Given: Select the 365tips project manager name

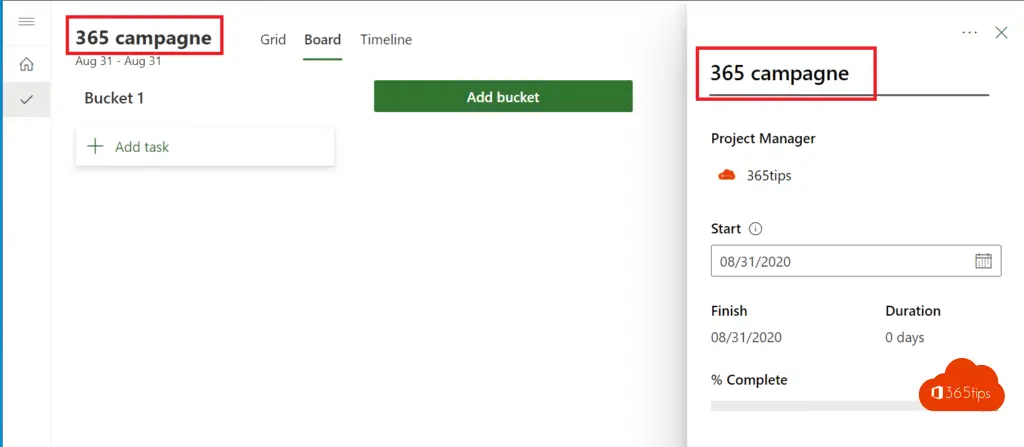Looking at the screenshot, I should click(x=769, y=176).
